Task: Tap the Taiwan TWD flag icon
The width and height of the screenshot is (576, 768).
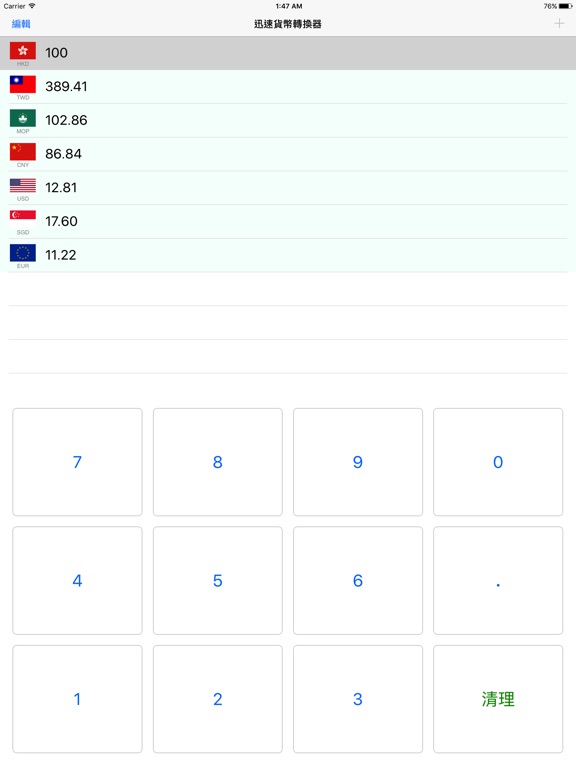Action: tap(23, 84)
